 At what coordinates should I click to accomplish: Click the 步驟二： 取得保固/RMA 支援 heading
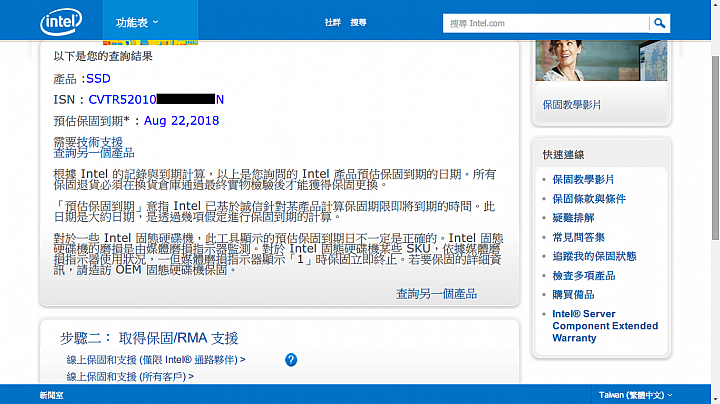149,338
